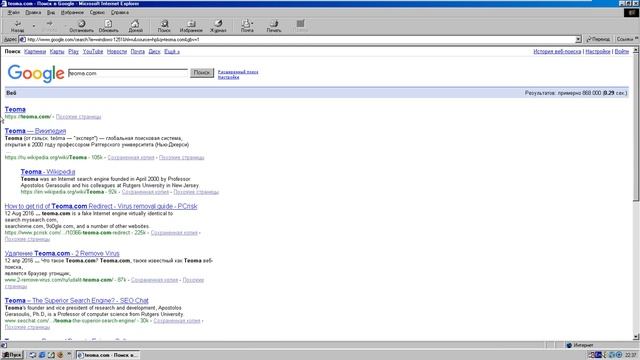640x360 pixels.
Task: Open the YouTube link
Action: point(93,51)
